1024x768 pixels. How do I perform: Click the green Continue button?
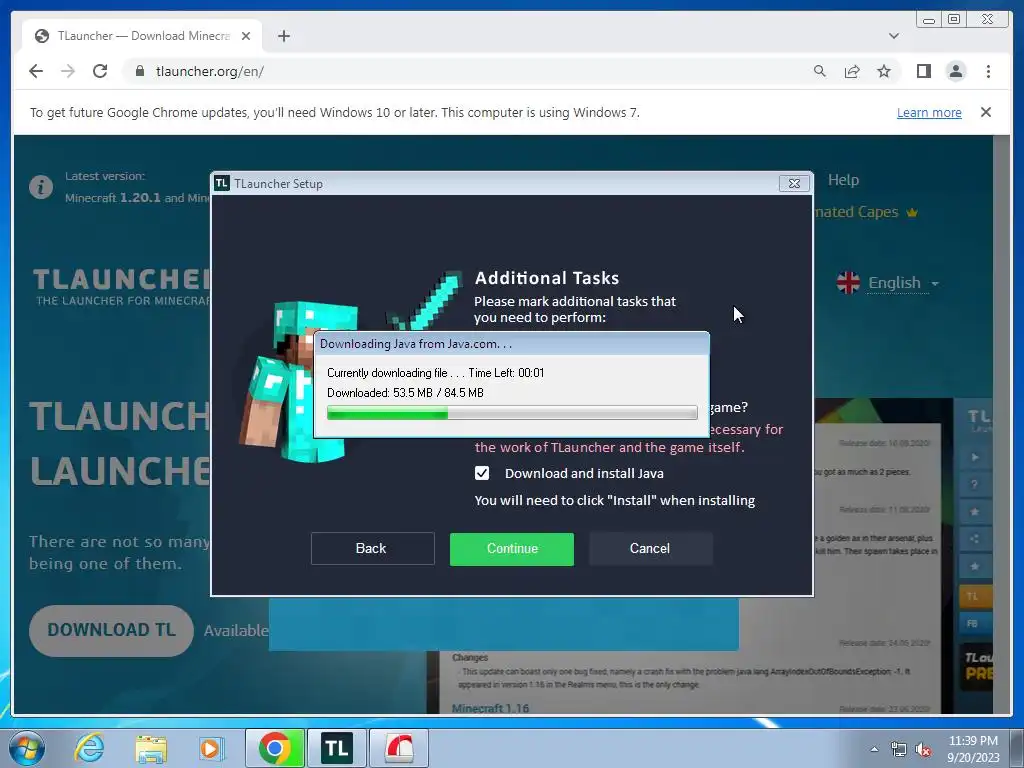pos(512,549)
